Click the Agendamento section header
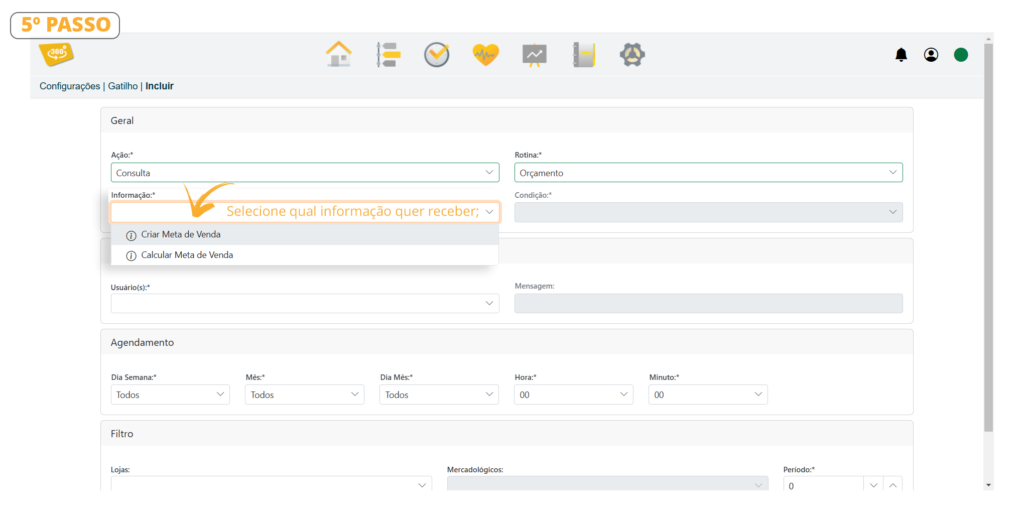1024x523 pixels. point(507,343)
